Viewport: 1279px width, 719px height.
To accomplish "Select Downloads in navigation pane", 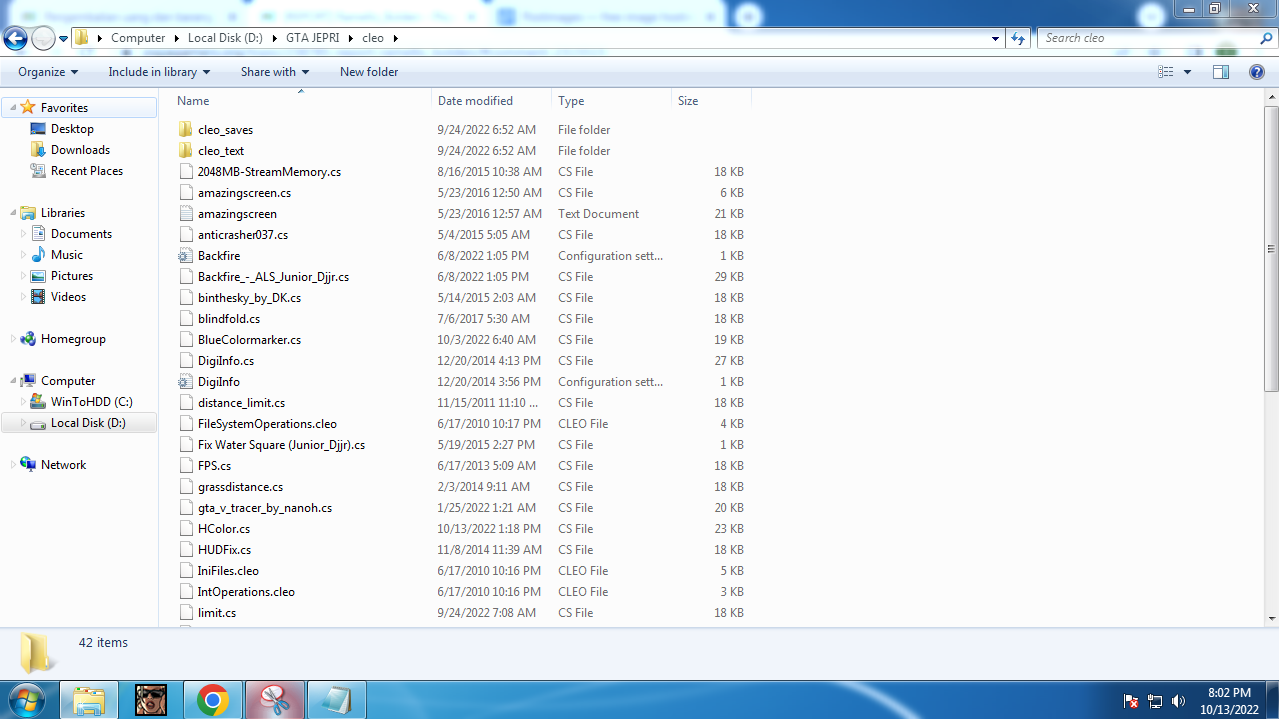I will [x=80, y=150].
